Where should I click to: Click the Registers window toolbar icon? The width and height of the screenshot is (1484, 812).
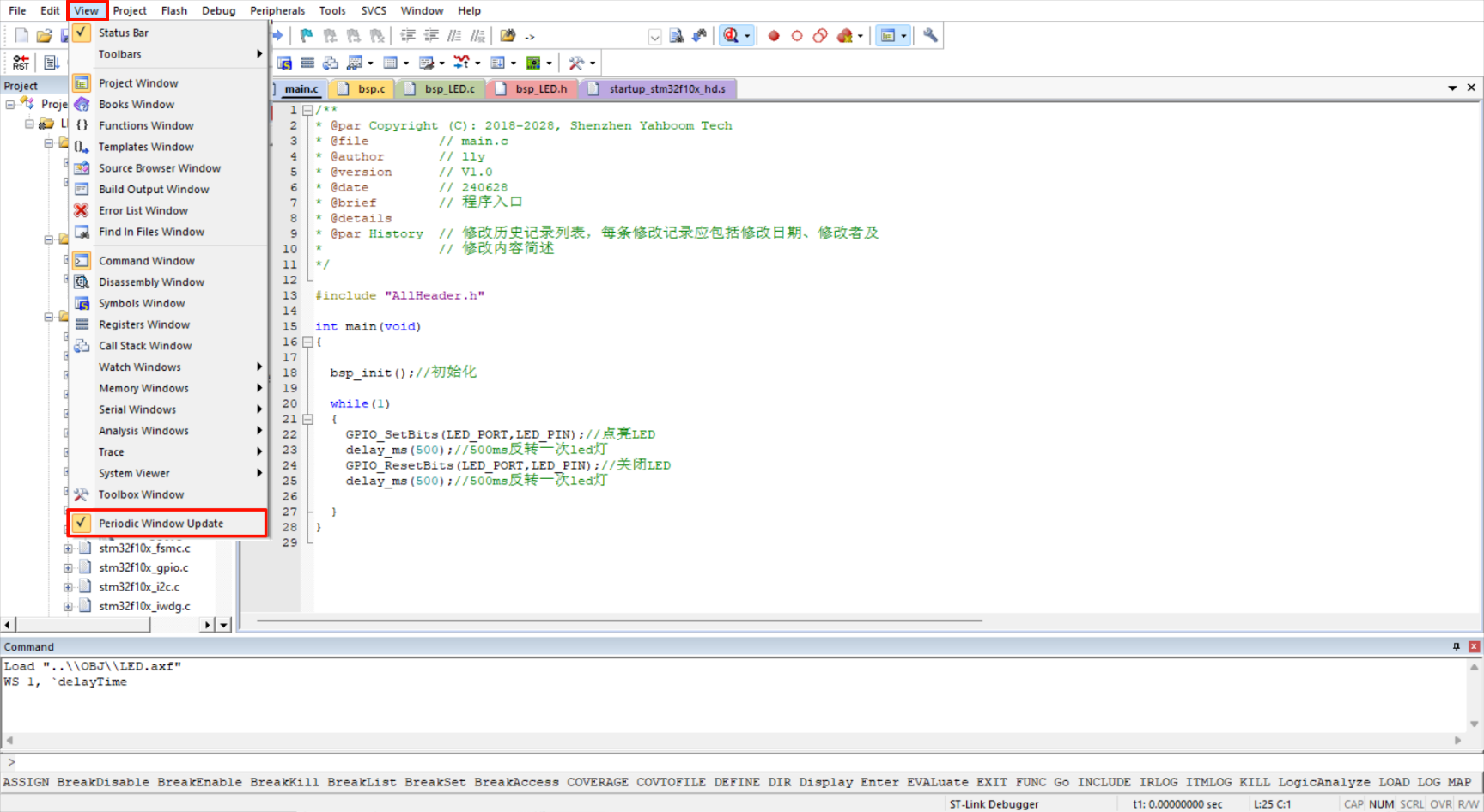click(307, 63)
